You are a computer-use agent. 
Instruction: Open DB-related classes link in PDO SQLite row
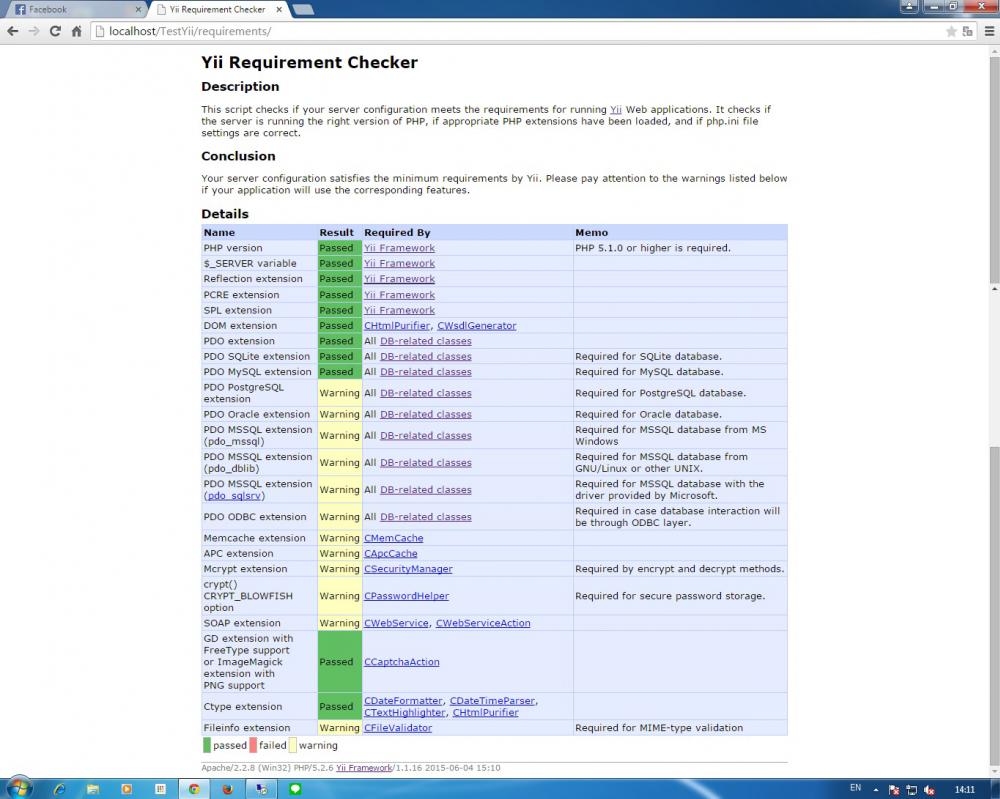(425, 356)
